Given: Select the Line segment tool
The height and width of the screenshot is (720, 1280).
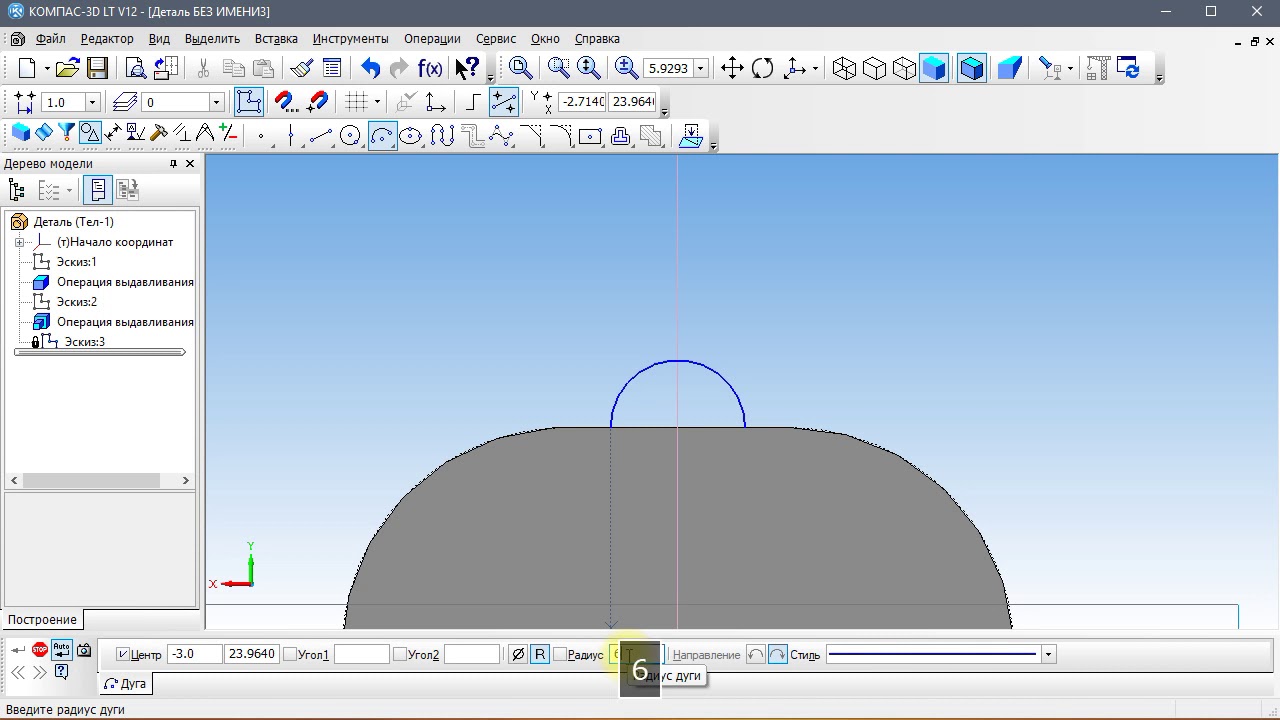Looking at the screenshot, I should point(321,135).
